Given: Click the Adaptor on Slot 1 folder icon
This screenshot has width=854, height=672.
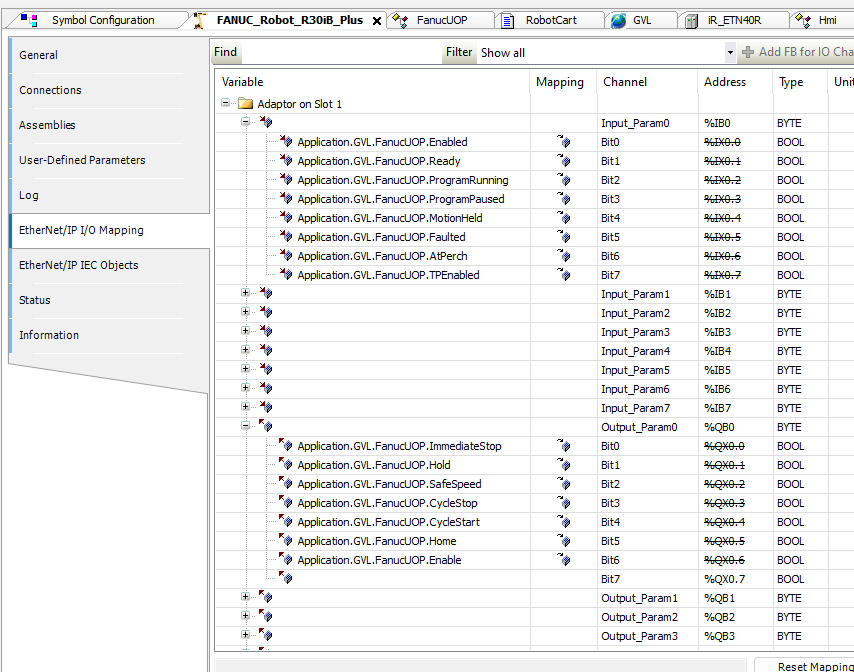Looking at the screenshot, I should coord(245,104).
